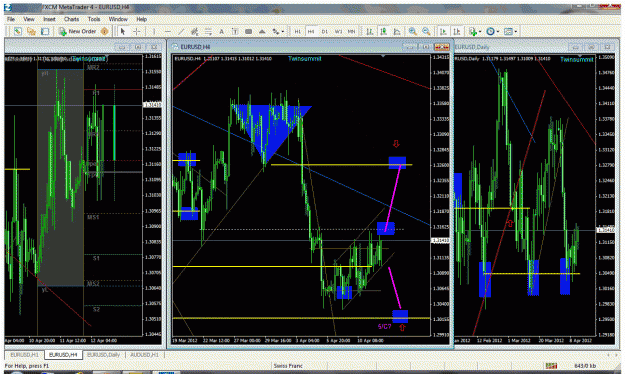Switch to the EURUSD,Daily chart tab
This screenshot has width=625, height=374.
103,354
